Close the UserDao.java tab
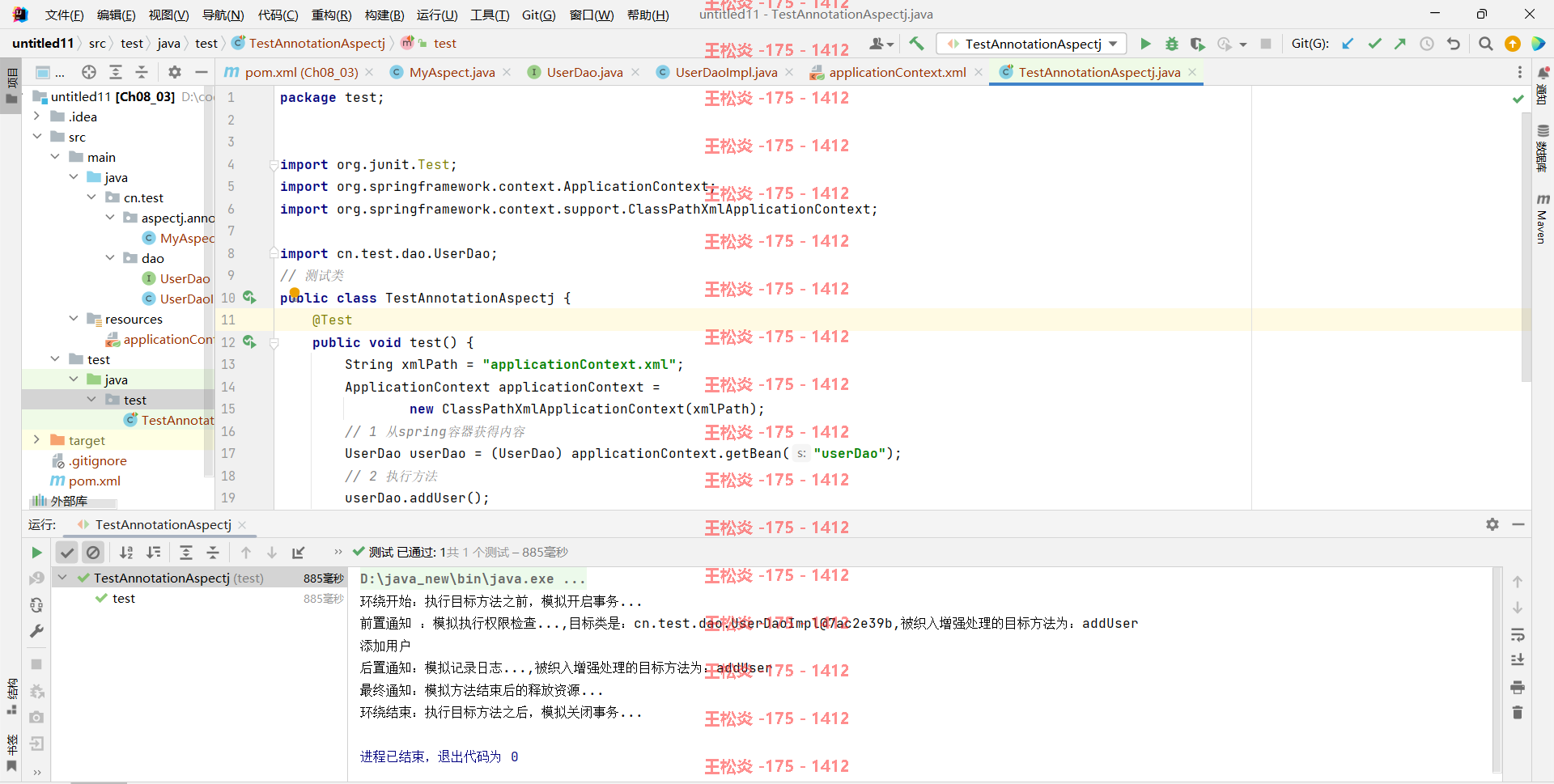This screenshot has width=1554, height=784. click(635, 72)
